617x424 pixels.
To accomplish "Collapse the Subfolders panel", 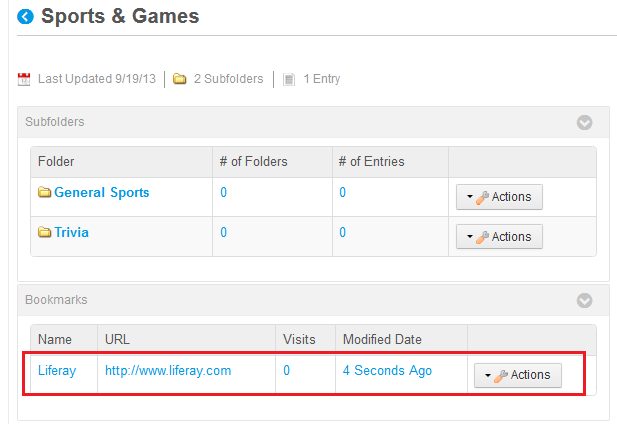I will [x=584, y=122].
